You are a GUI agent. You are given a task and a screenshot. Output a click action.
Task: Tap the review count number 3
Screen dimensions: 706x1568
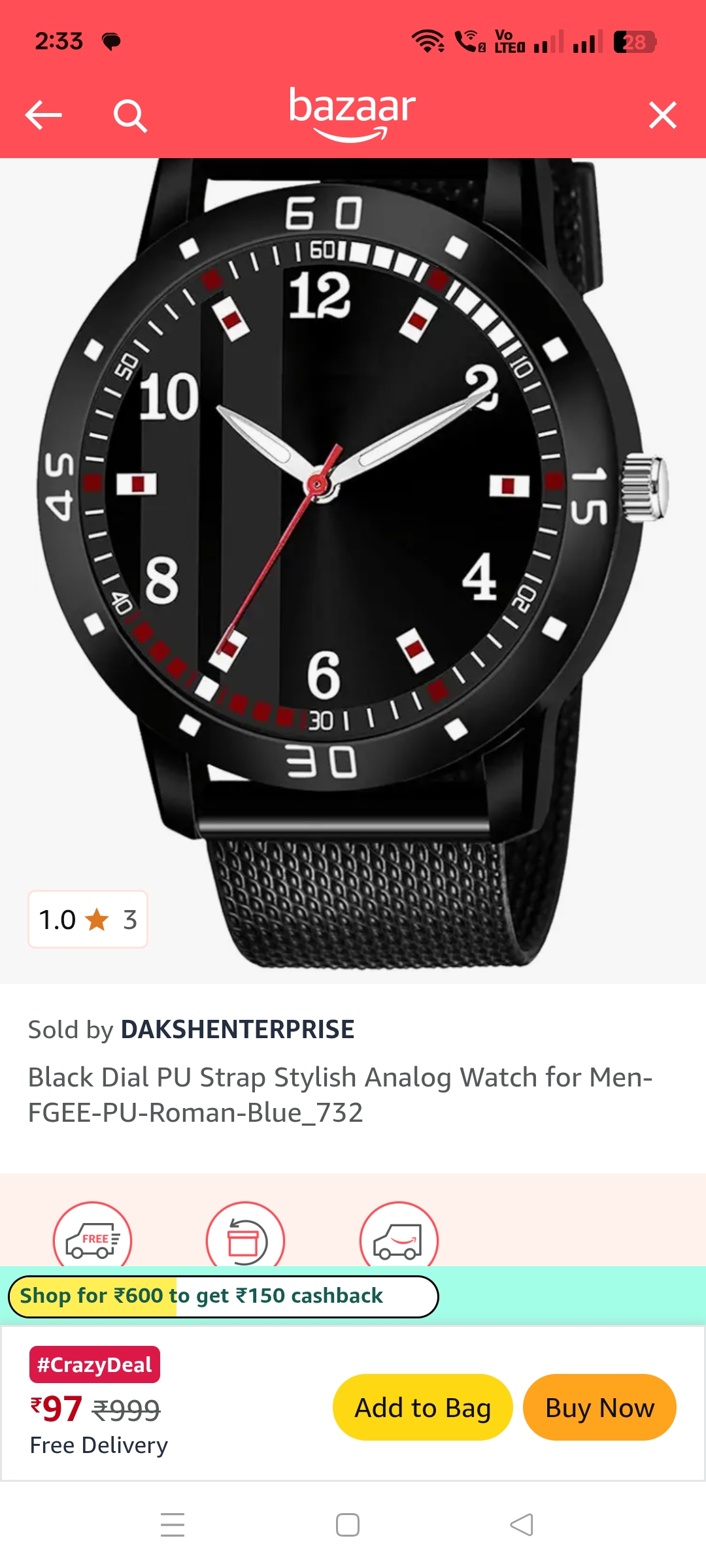(130, 920)
